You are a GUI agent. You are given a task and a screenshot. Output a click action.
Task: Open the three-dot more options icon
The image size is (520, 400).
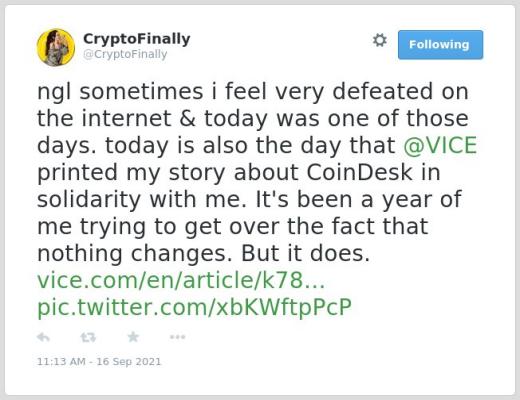coord(177,337)
